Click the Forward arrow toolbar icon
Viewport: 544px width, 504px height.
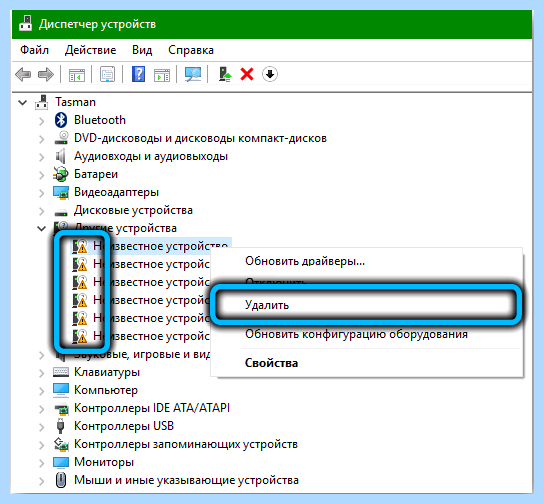click(46, 74)
